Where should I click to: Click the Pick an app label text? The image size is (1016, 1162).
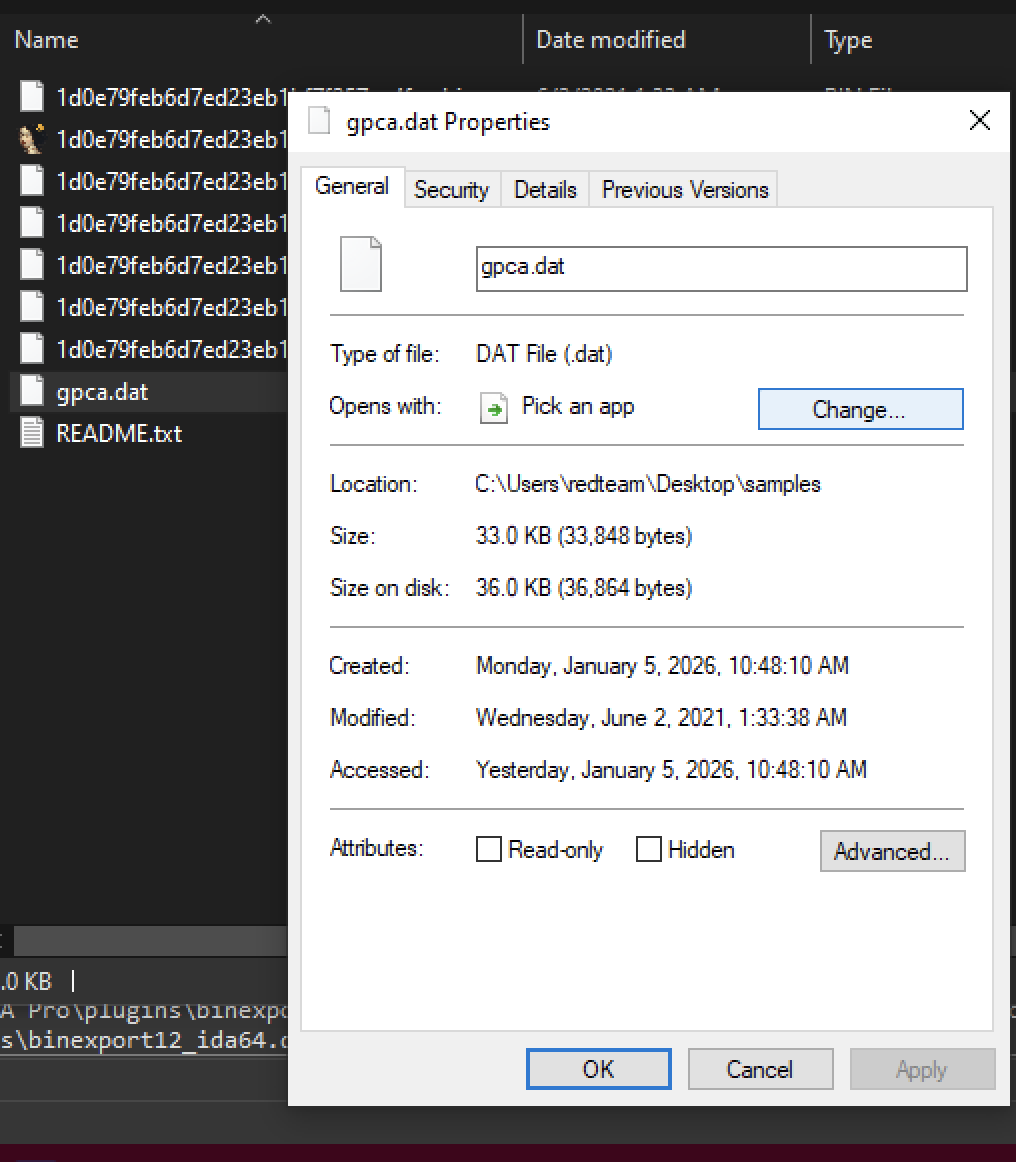click(578, 406)
